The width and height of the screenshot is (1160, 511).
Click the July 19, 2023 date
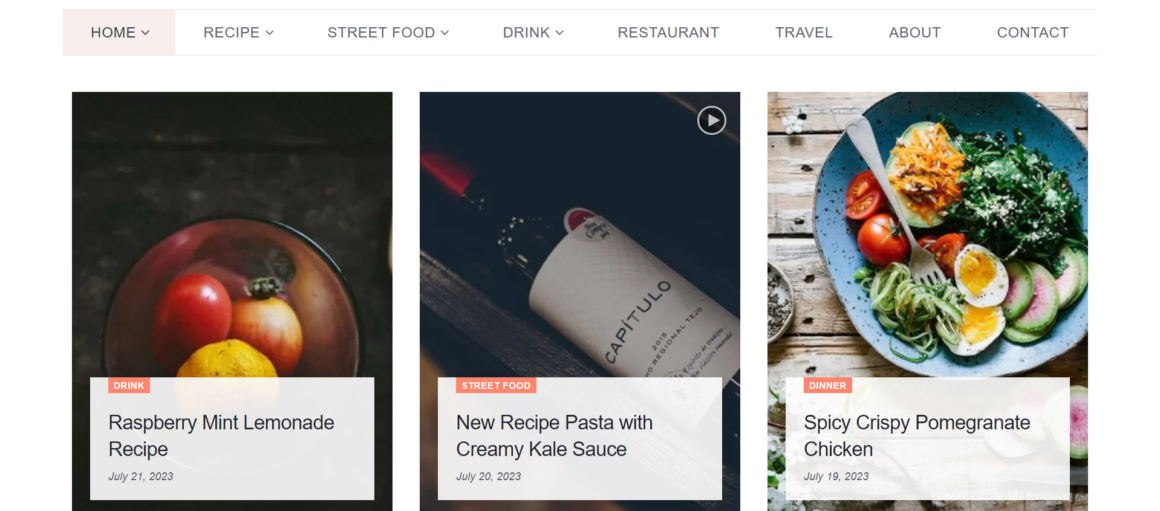pyautogui.click(x=836, y=476)
